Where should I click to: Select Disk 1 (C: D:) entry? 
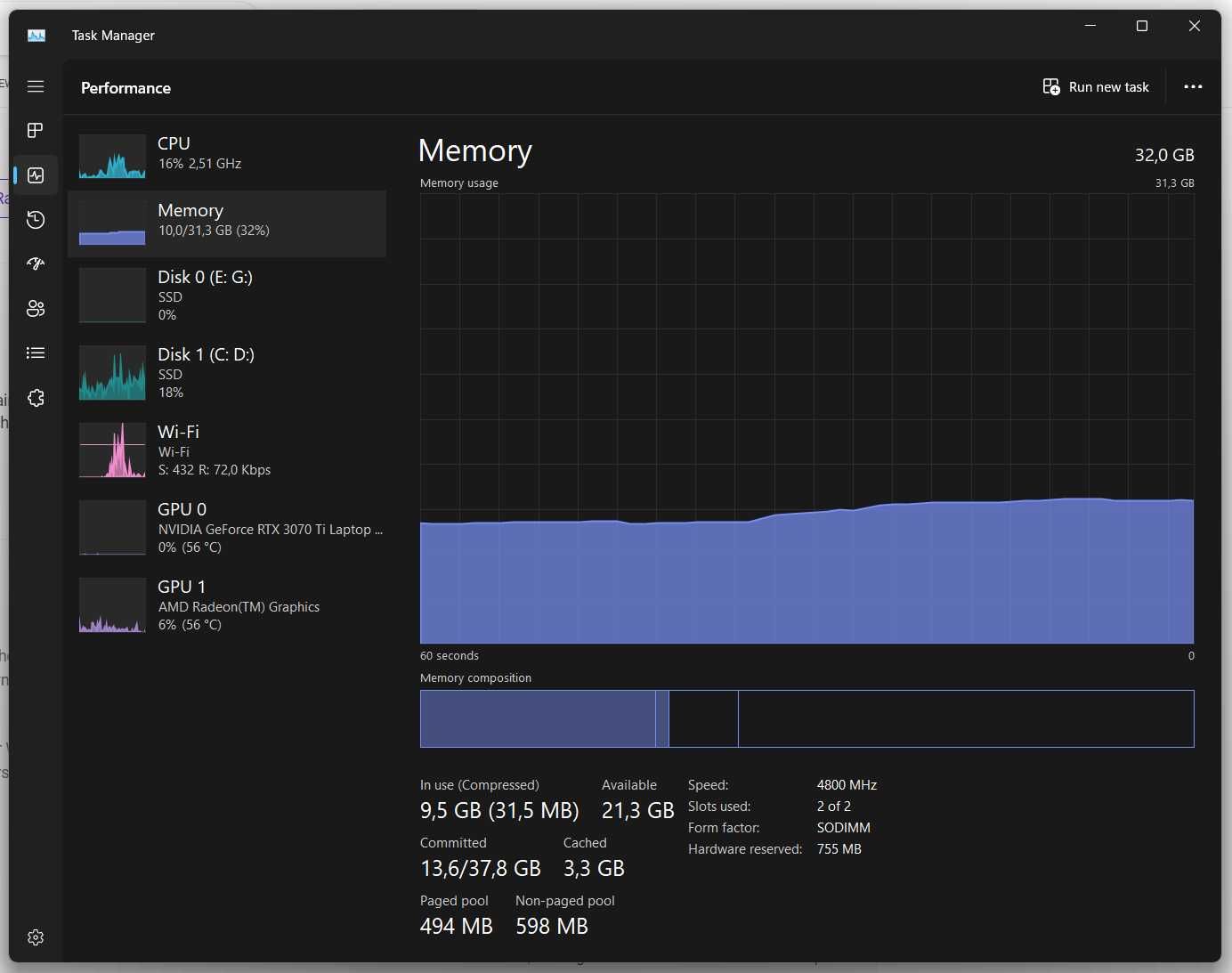pos(227,373)
